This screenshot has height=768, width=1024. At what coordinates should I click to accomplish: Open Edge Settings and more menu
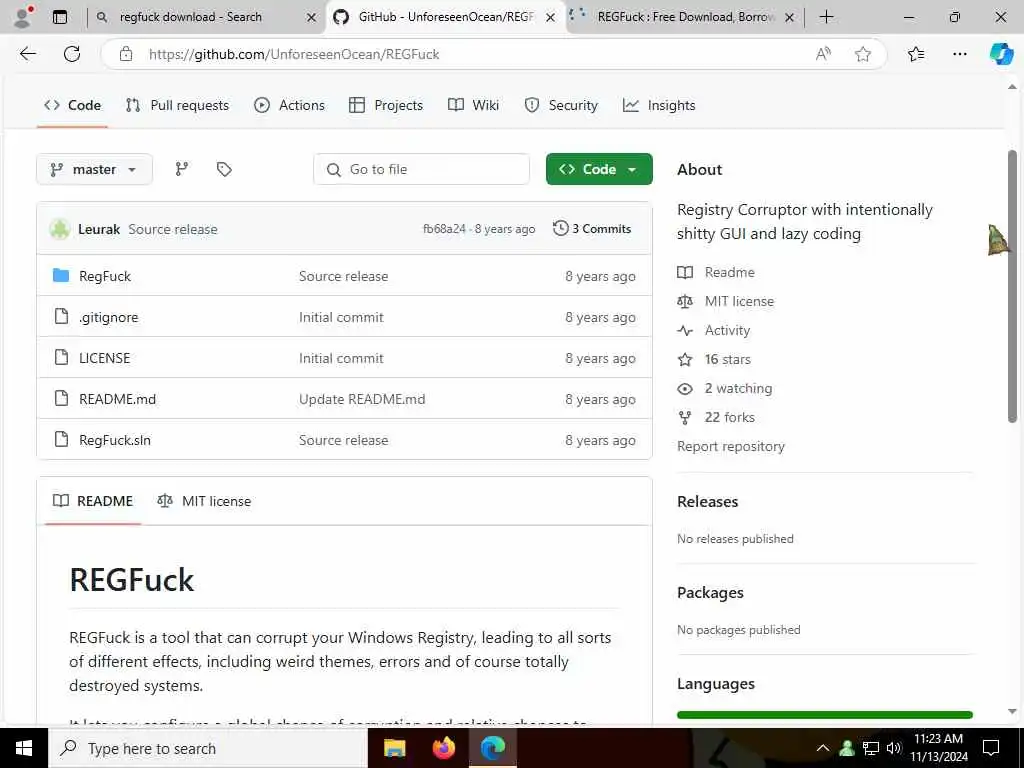[x=959, y=54]
